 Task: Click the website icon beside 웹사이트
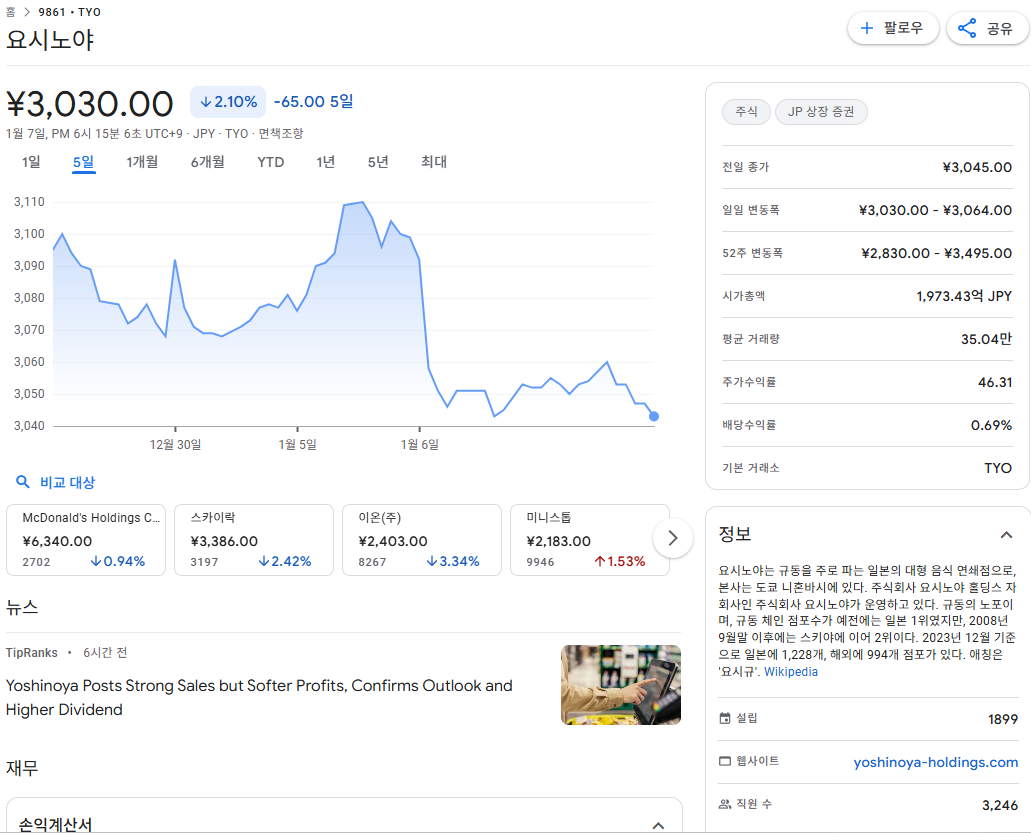[x=725, y=761]
